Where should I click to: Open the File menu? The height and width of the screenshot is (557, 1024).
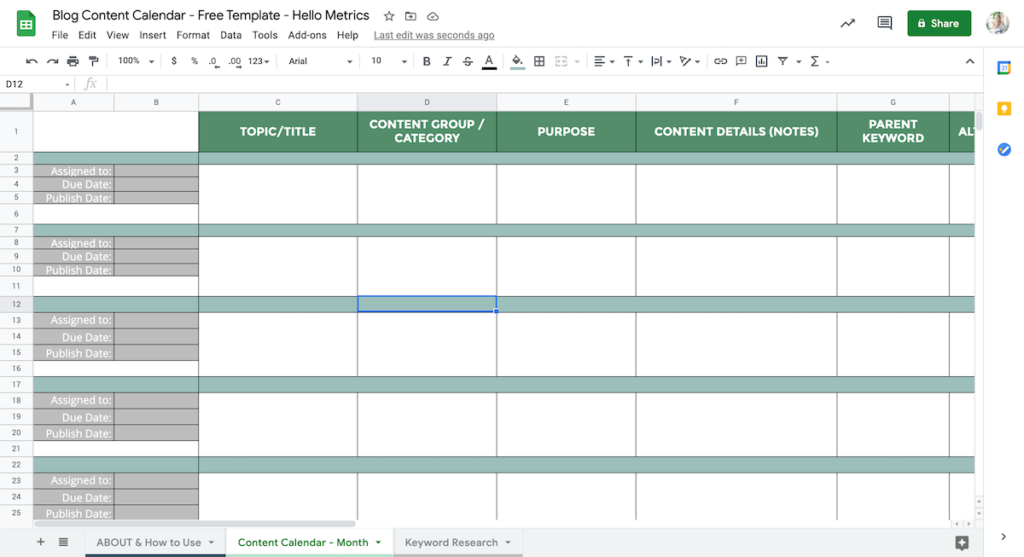tap(59, 35)
